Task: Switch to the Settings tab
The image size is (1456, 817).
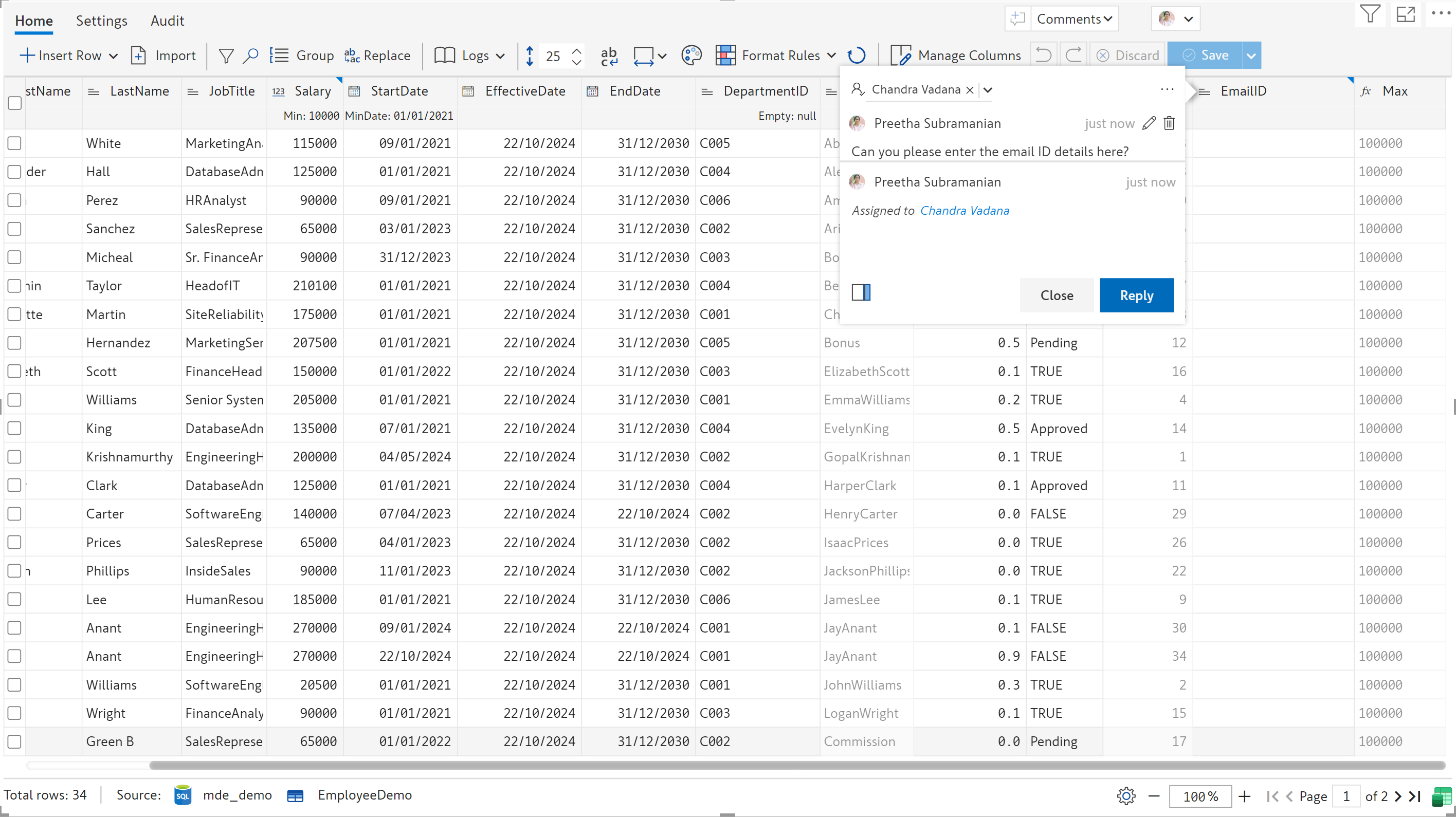Action: 102,21
